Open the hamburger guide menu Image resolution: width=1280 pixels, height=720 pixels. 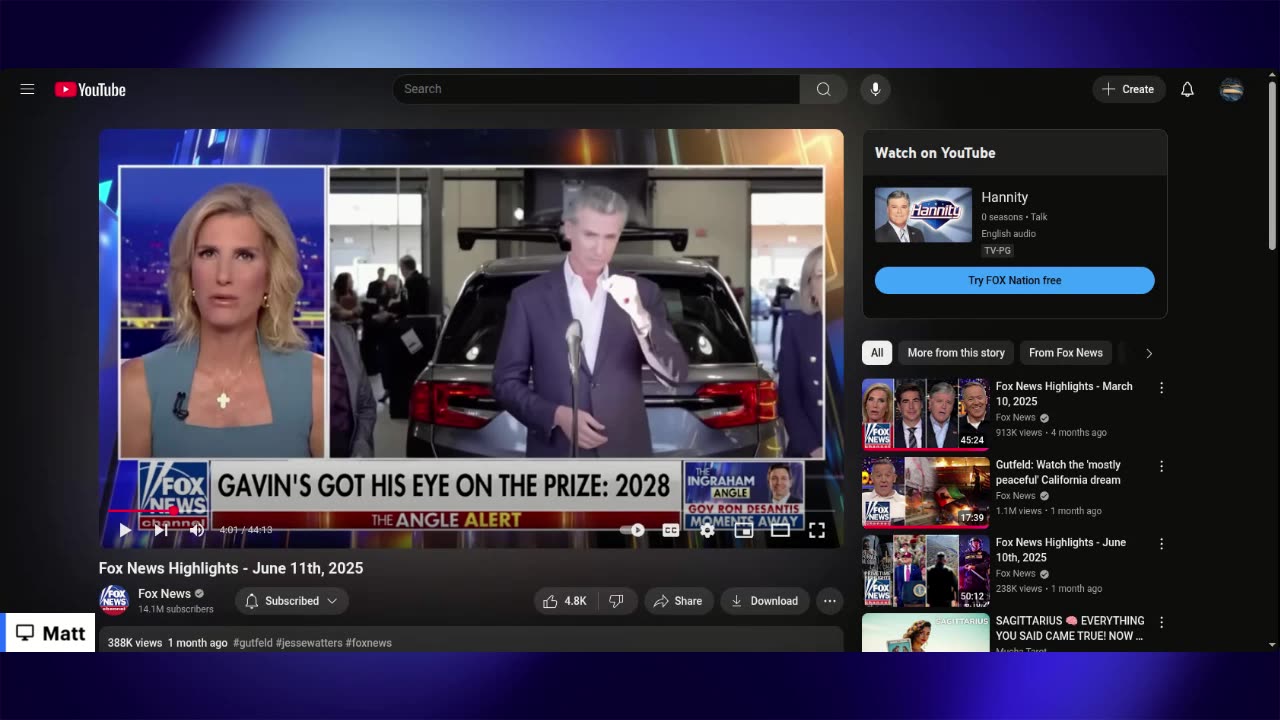[27, 89]
